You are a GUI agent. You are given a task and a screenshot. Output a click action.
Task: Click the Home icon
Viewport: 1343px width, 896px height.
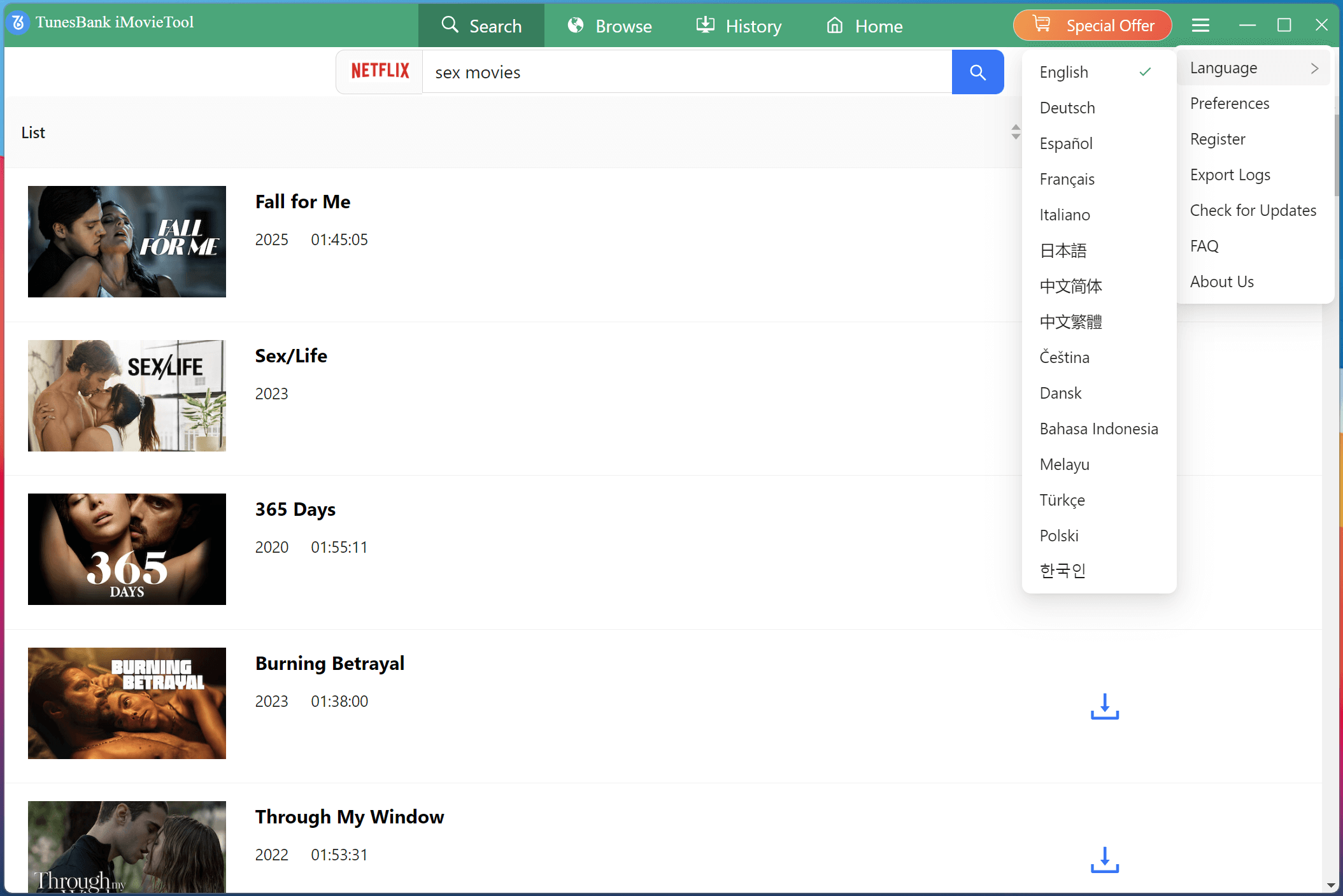834,25
